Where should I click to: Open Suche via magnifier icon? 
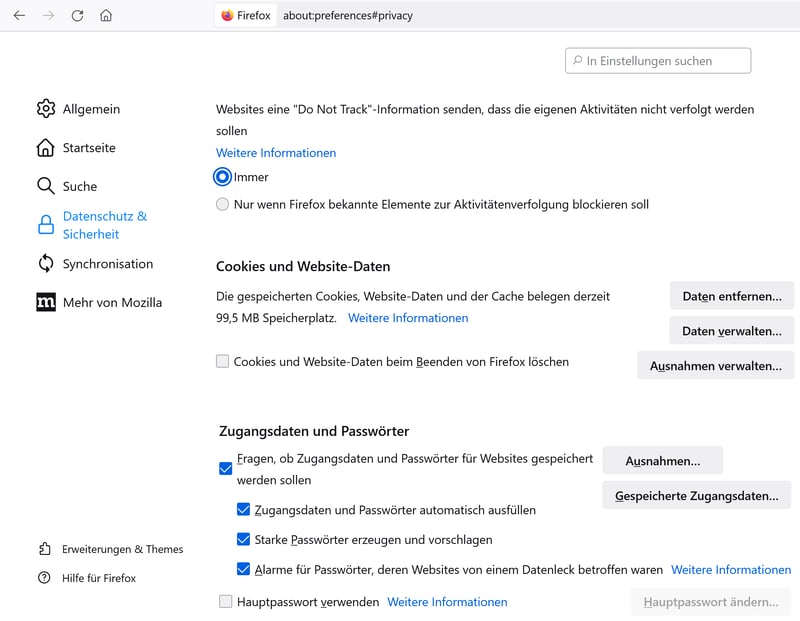46,186
